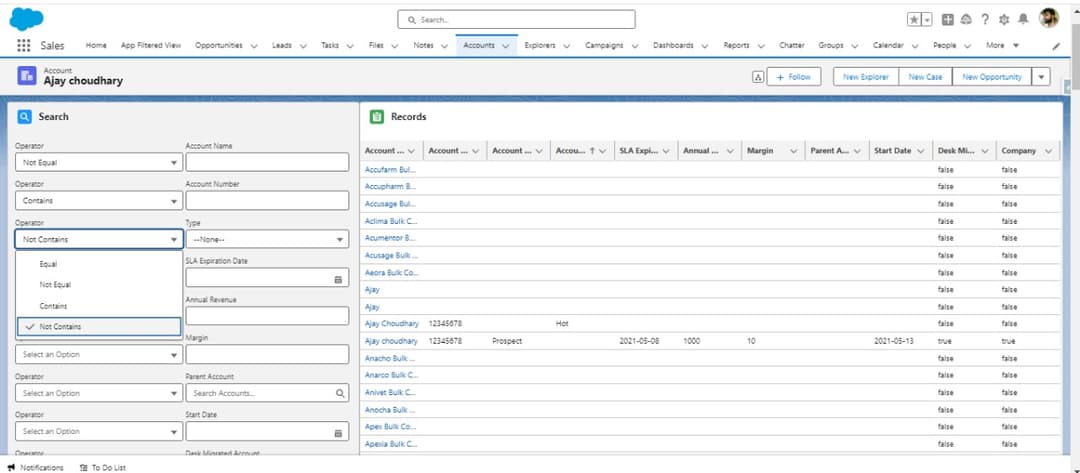This screenshot has height=473, width=1080.
Task: Open the Margin column header menu
Action: click(x=793, y=151)
